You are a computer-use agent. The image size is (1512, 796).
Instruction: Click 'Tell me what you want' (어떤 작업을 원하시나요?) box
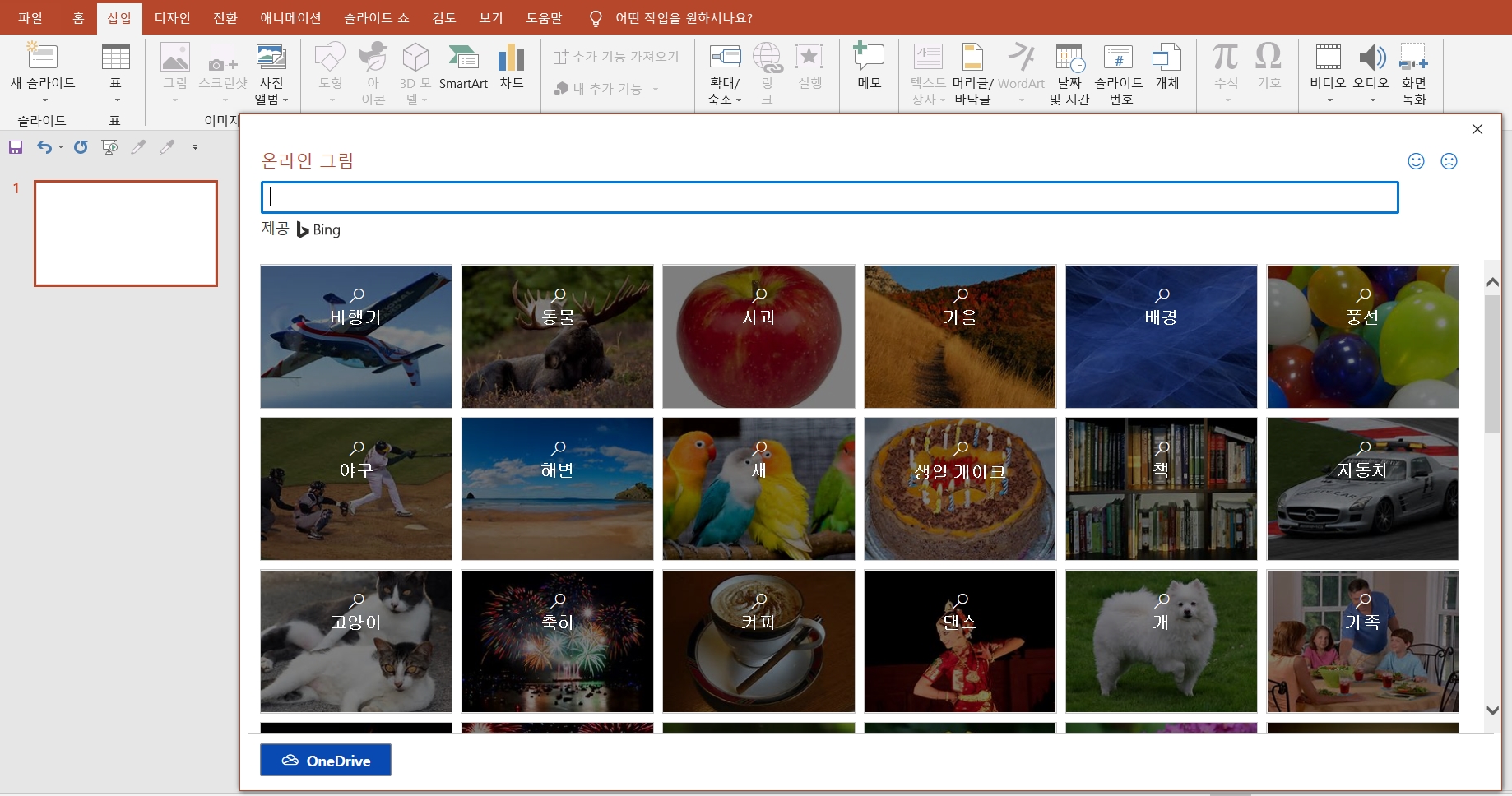684,18
